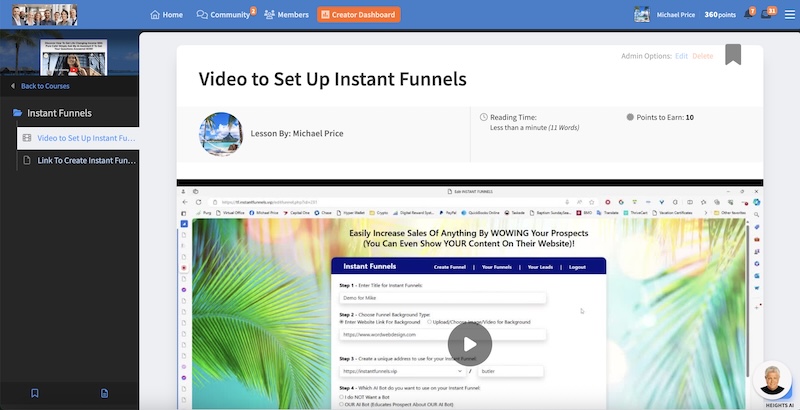Bookmark this lesson with the ribbon icon

[x=733, y=55]
